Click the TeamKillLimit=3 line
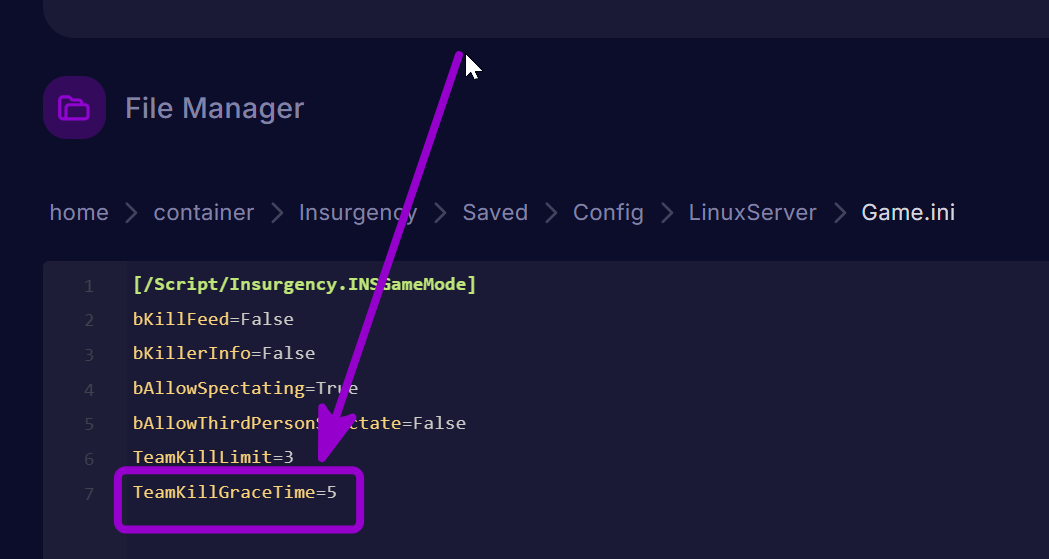The height and width of the screenshot is (559, 1049). (x=213, y=457)
